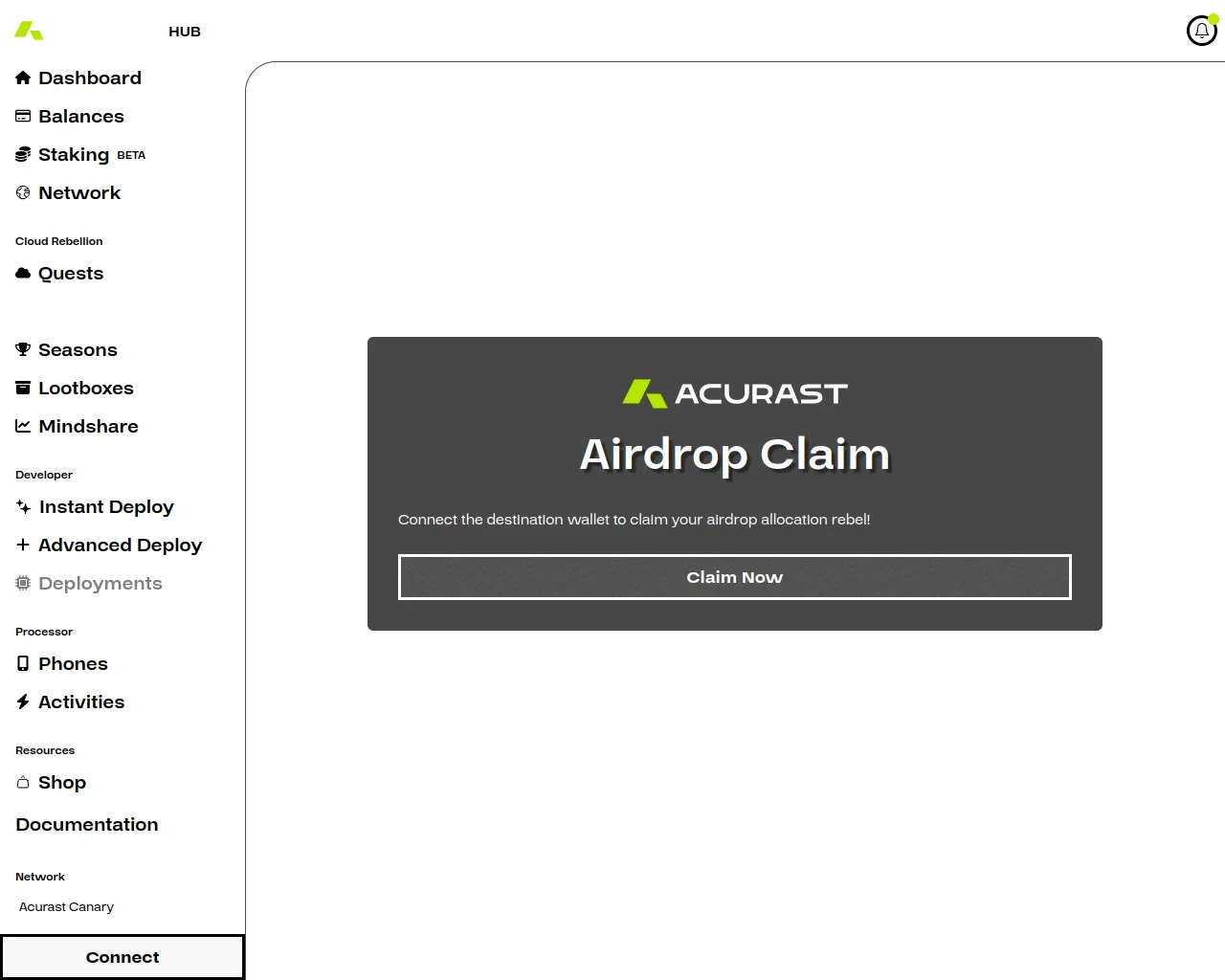Select the Acurast Canary network

click(x=66, y=906)
